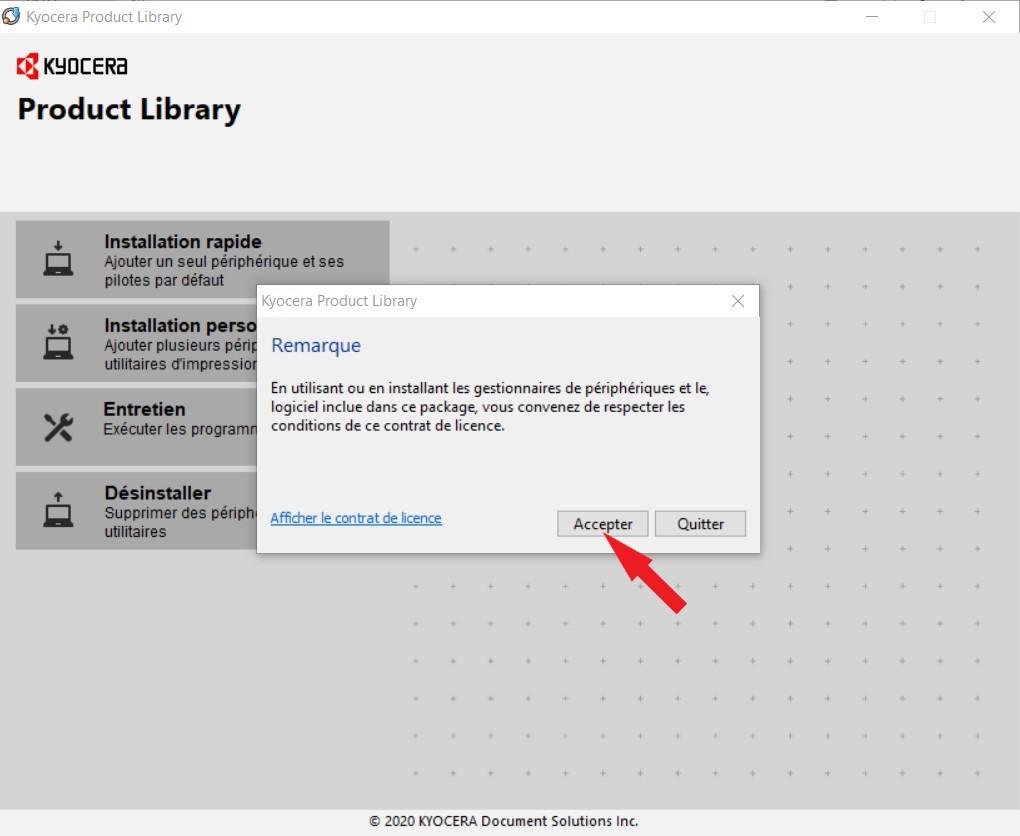Choose the Désinstaller menu label
This screenshot has width=1020, height=836.
pos(158,493)
